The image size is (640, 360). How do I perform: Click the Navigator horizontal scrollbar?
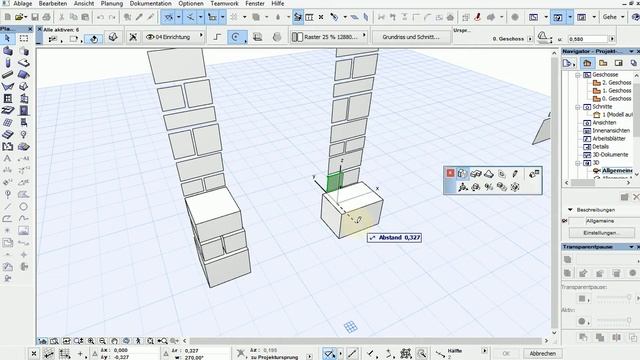[x=582, y=183]
